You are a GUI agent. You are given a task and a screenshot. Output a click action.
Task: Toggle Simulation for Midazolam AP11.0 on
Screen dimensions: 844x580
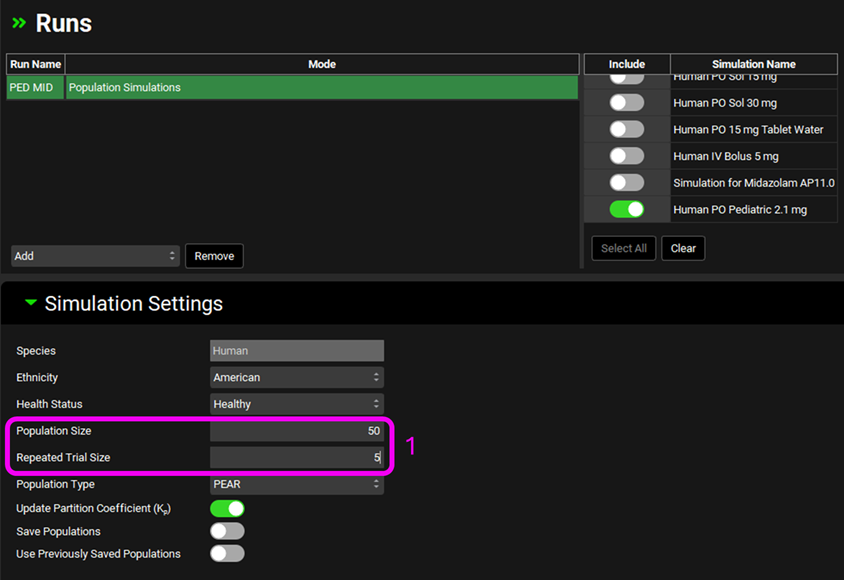(627, 183)
